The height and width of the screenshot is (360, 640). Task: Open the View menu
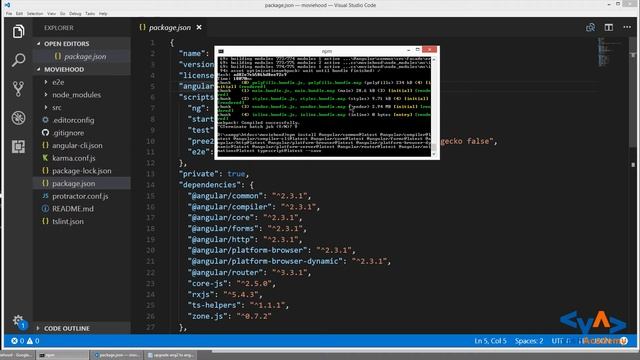click(51, 13)
